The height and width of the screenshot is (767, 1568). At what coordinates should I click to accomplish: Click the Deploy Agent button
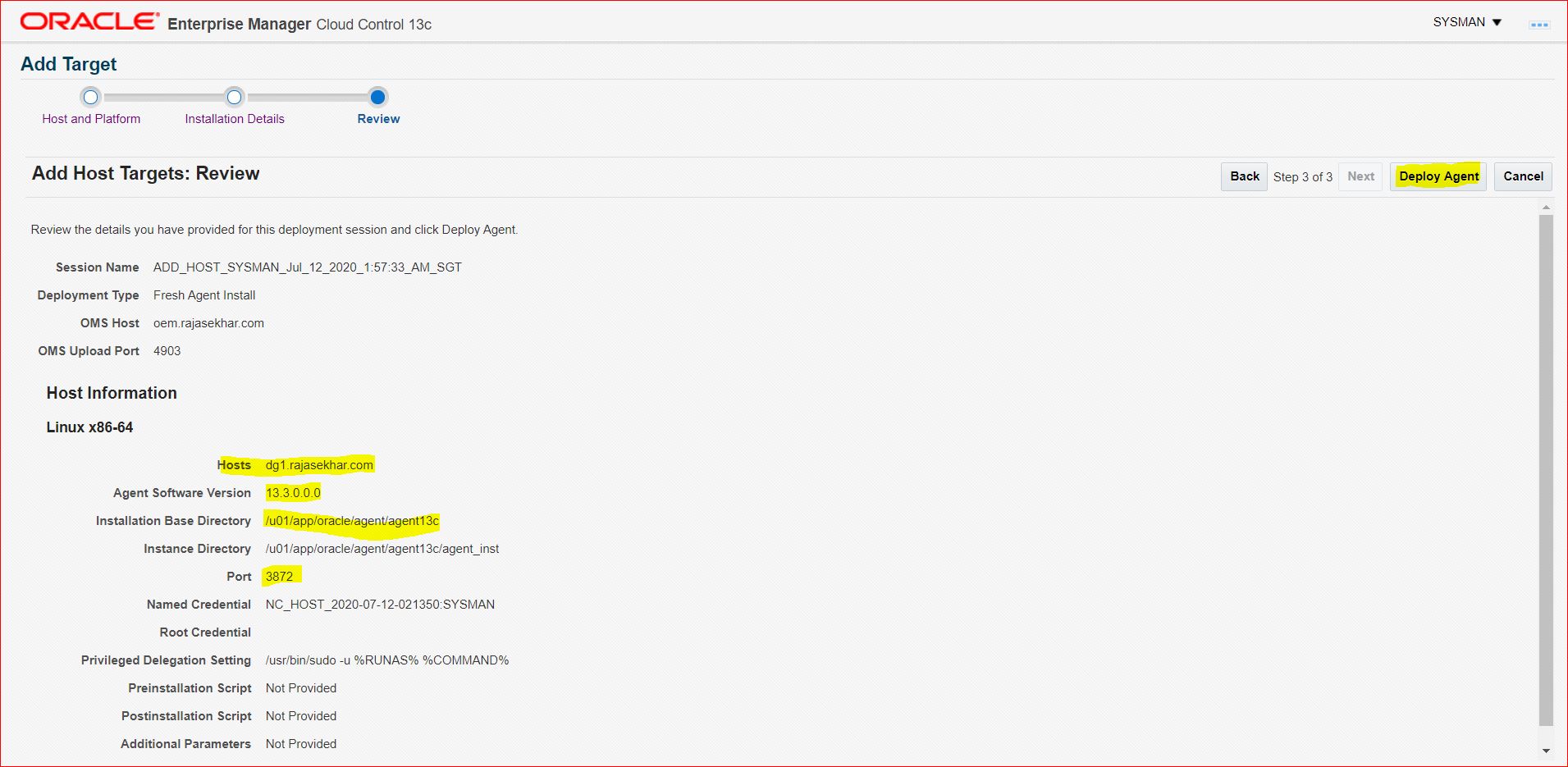click(1438, 176)
